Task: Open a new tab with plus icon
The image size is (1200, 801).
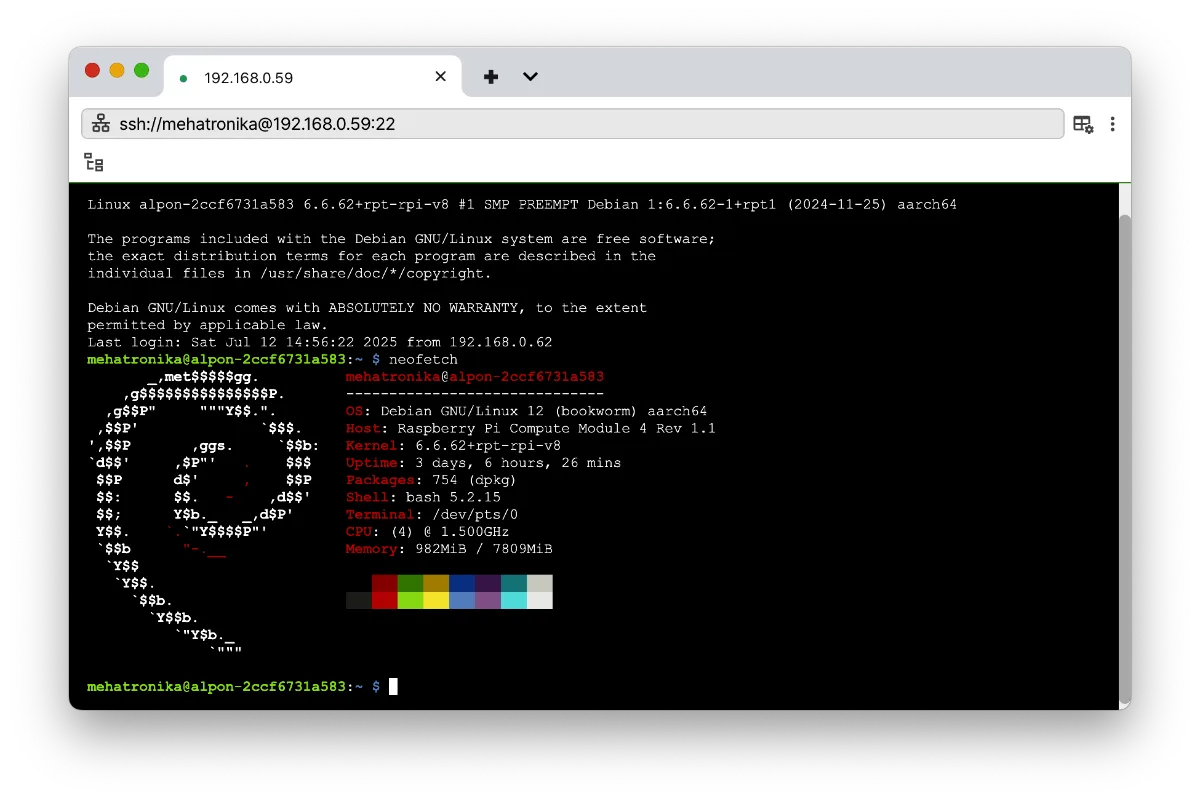Action: pyautogui.click(x=491, y=77)
